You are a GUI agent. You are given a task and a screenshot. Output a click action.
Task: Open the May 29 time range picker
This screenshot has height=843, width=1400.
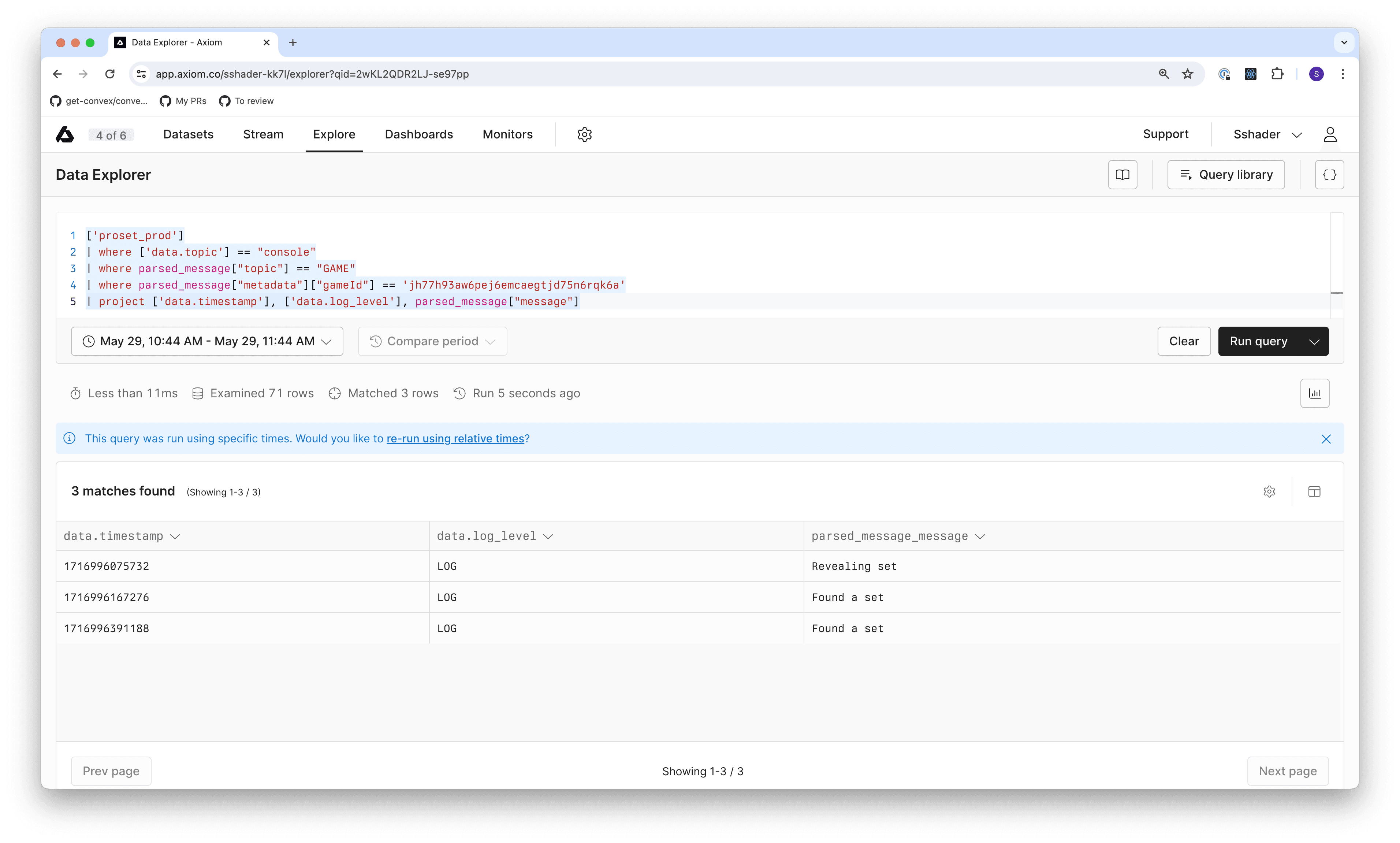(x=207, y=341)
